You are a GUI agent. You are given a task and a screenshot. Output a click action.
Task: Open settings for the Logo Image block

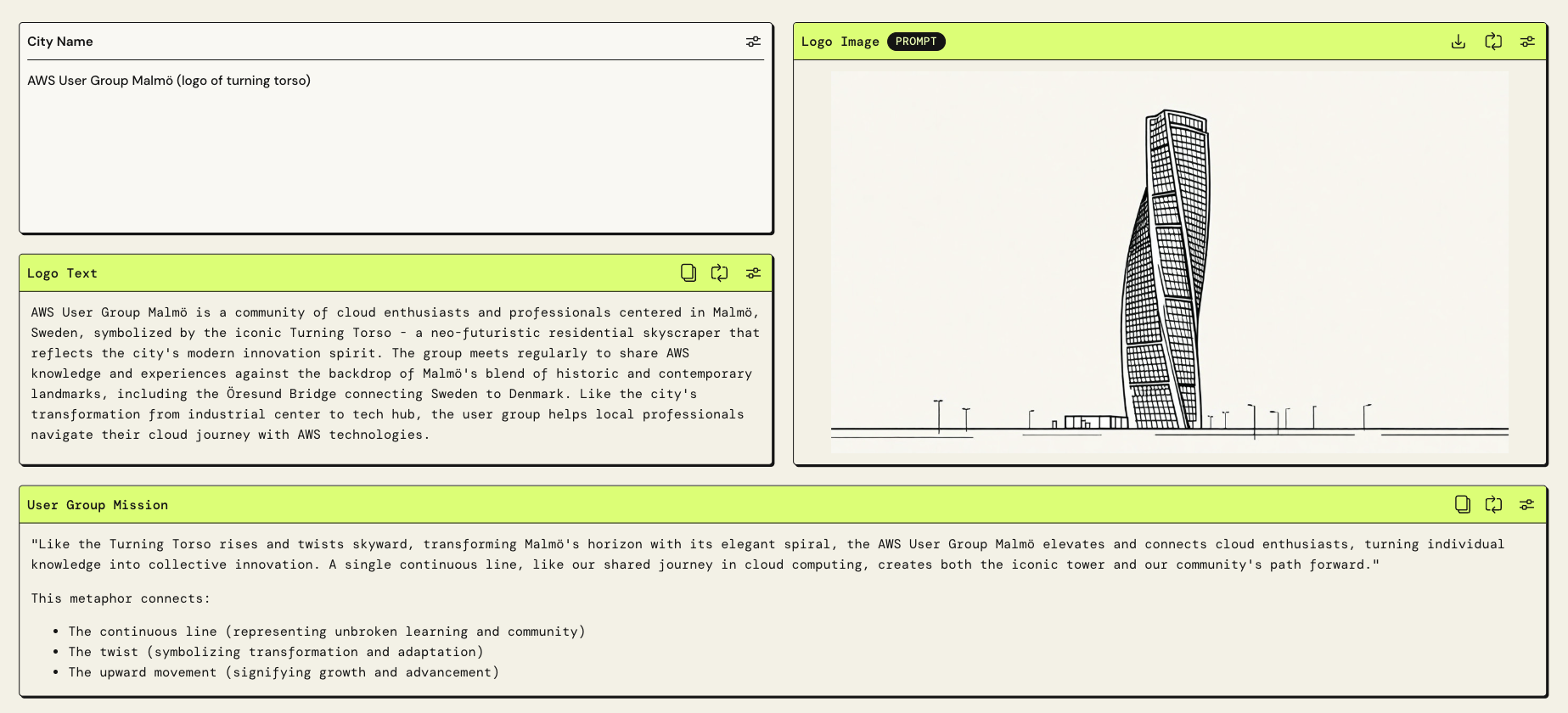click(x=1527, y=42)
